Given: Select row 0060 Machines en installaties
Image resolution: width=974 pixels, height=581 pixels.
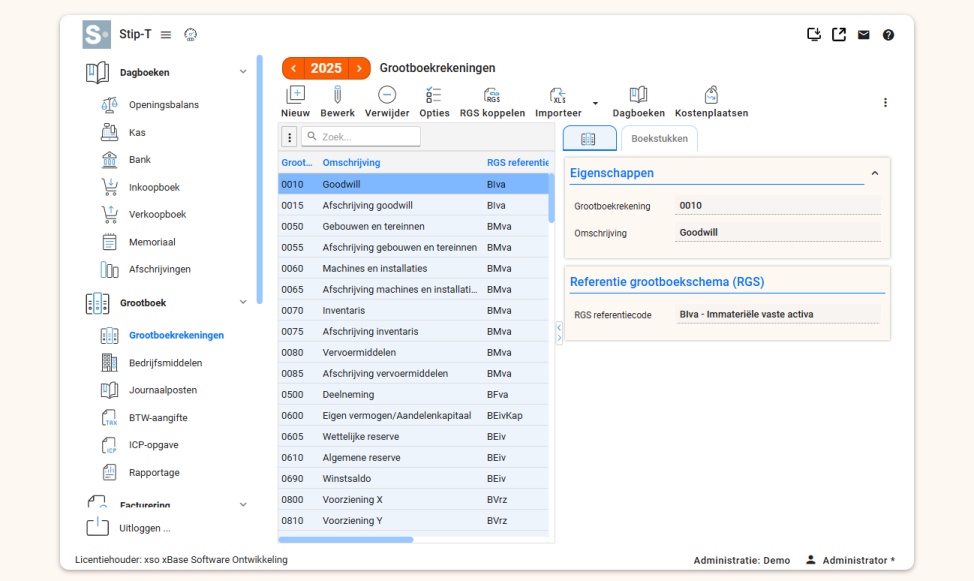Looking at the screenshot, I should 413,268.
